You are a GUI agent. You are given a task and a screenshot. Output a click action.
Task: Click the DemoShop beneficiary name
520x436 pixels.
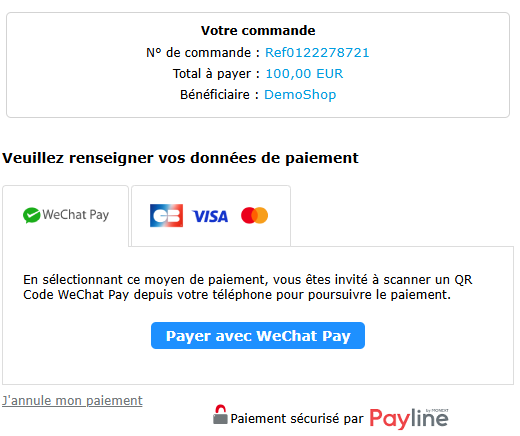300,95
